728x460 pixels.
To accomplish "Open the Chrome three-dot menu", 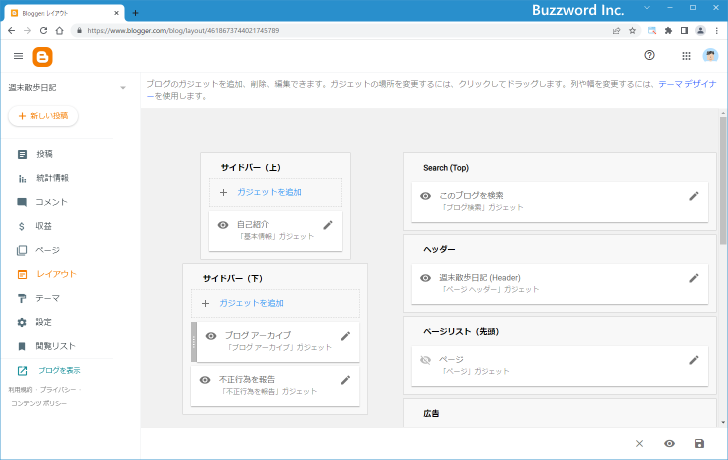I will [x=717, y=31].
